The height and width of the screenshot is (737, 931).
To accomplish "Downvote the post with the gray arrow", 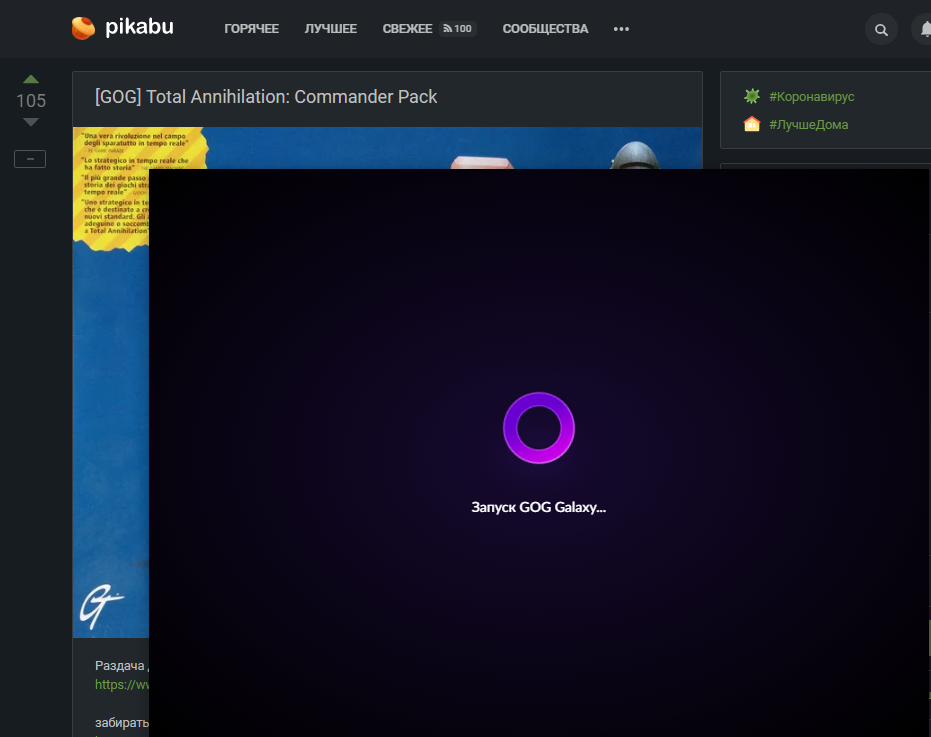I will pyautogui.click(x=31, y=122).
